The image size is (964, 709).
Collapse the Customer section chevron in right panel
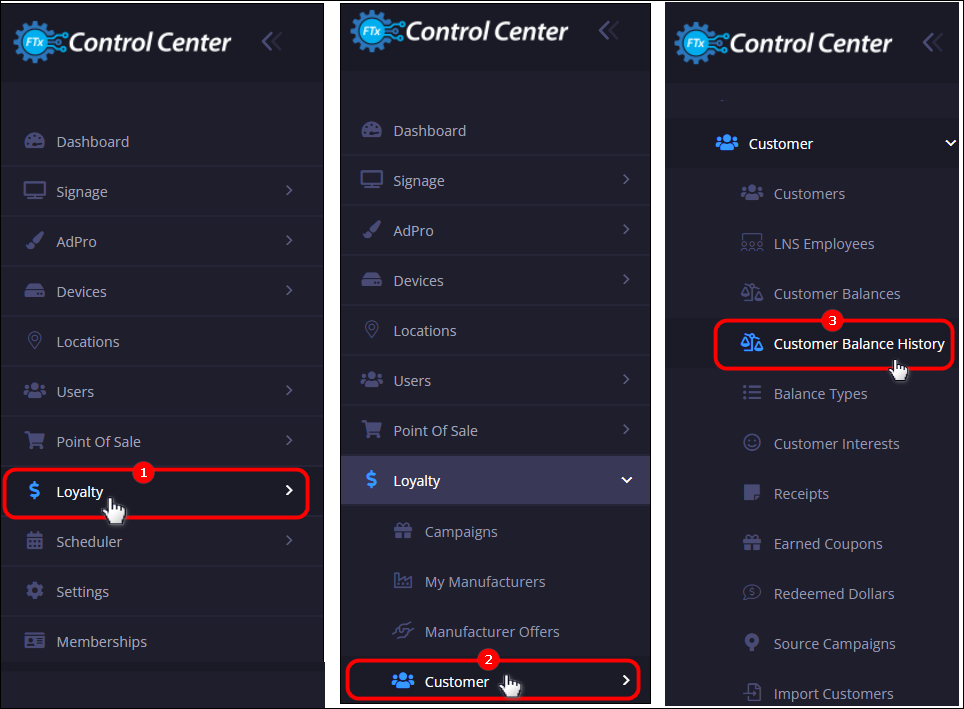950,143
